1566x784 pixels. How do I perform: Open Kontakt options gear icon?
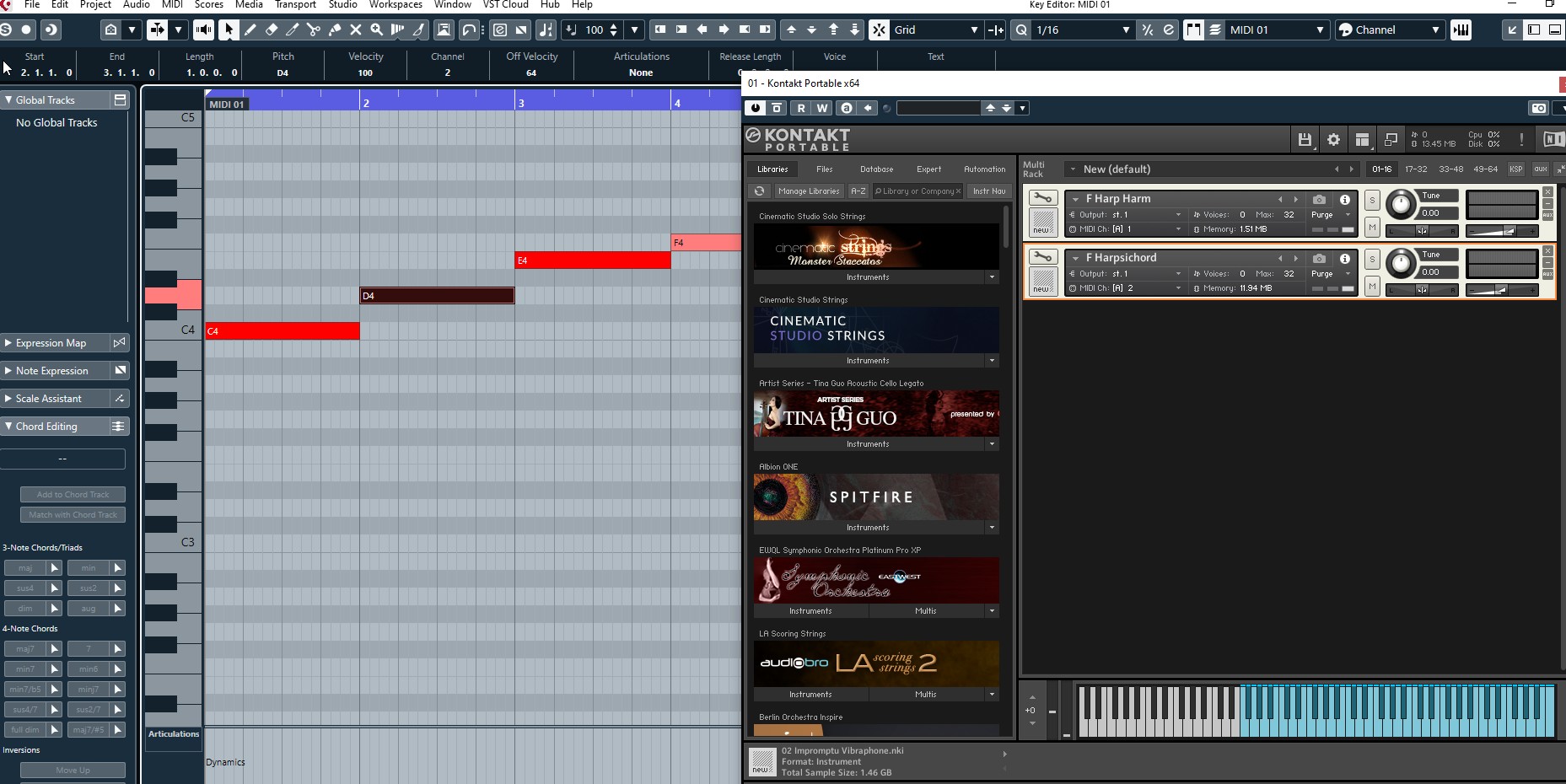pyautogui.click(x=1333, y=140)
